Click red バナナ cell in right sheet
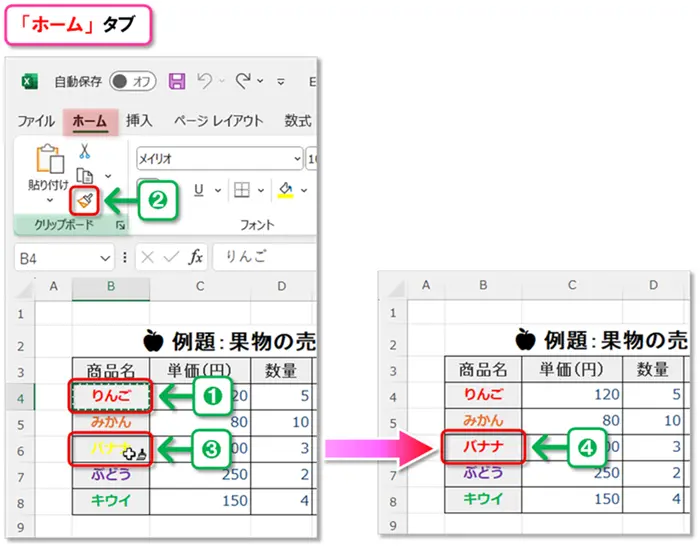Image resolution: width=700 pixels, height=547 pixels. coord(483,447)
